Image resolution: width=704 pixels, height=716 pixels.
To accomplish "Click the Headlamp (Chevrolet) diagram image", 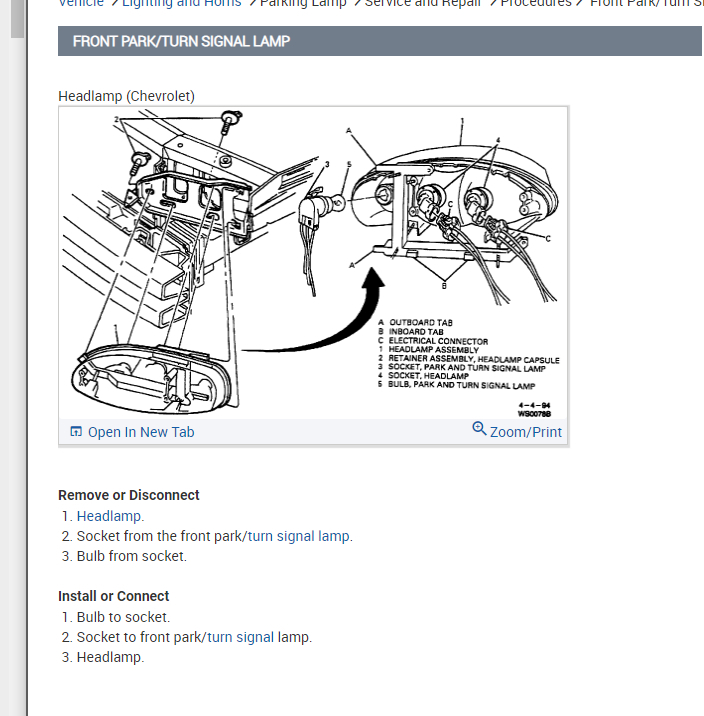I will point(313,263).
